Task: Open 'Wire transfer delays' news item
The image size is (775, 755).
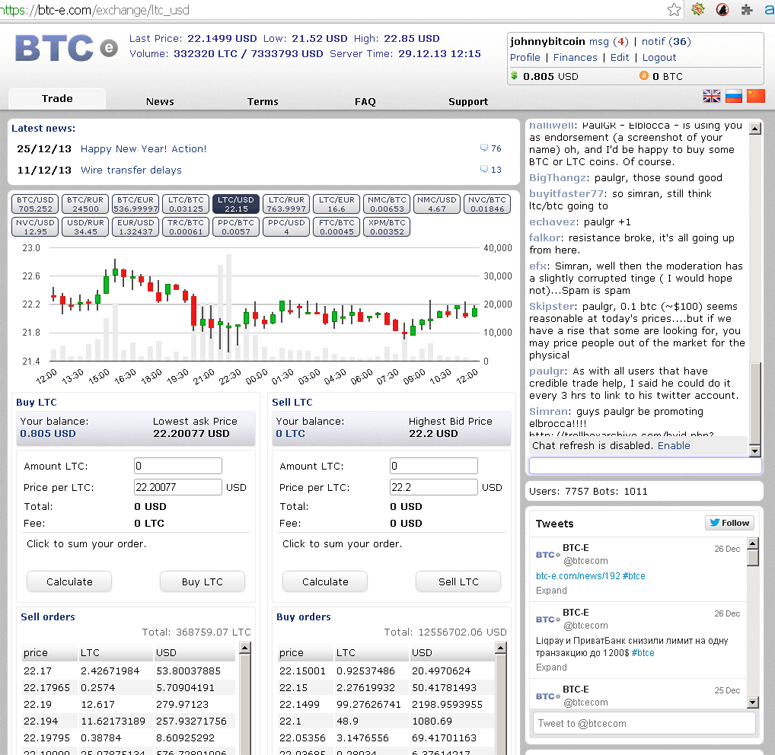Action: click(131, 170)
